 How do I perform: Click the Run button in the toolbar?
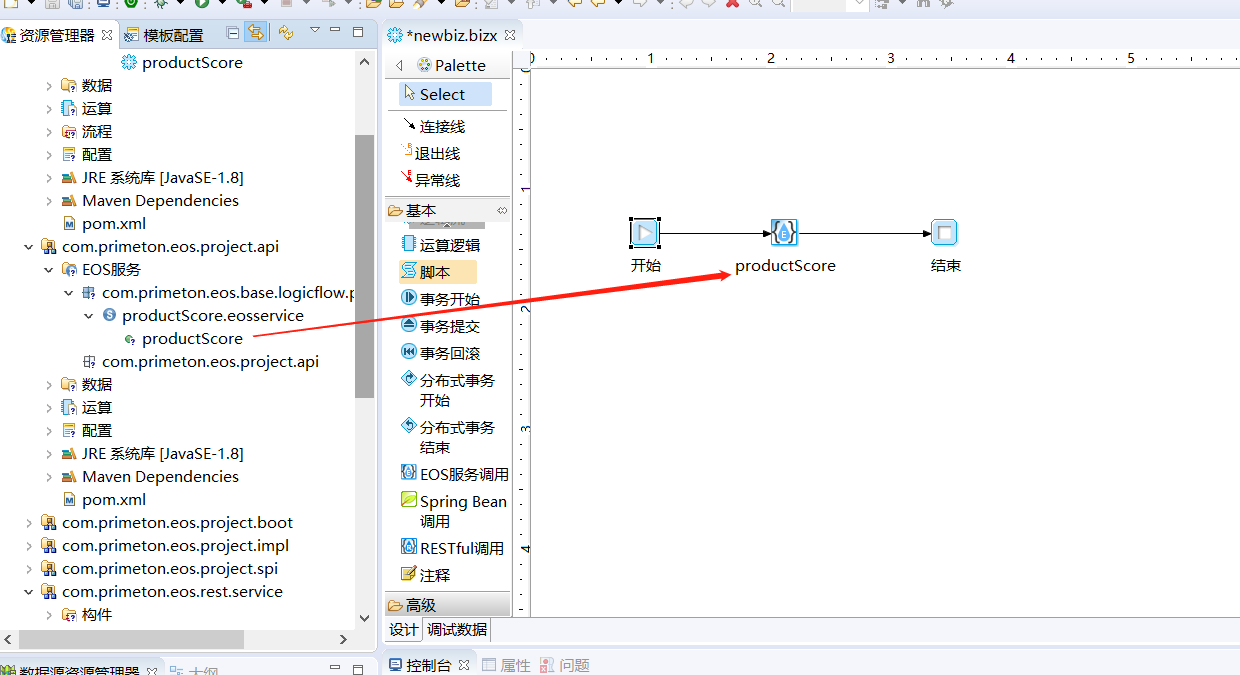(201, 6)
